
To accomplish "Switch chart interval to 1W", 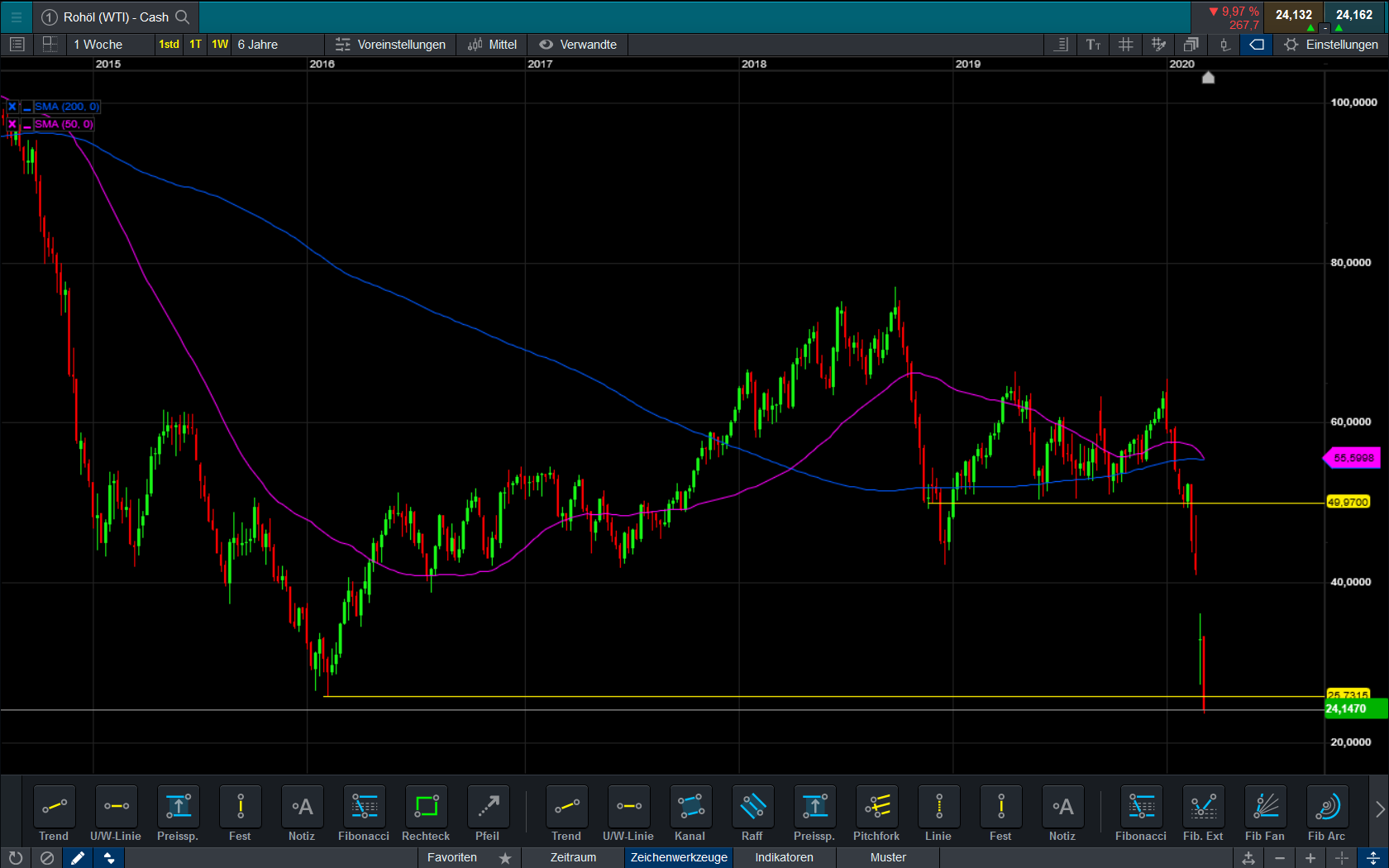I will (220, 45).
